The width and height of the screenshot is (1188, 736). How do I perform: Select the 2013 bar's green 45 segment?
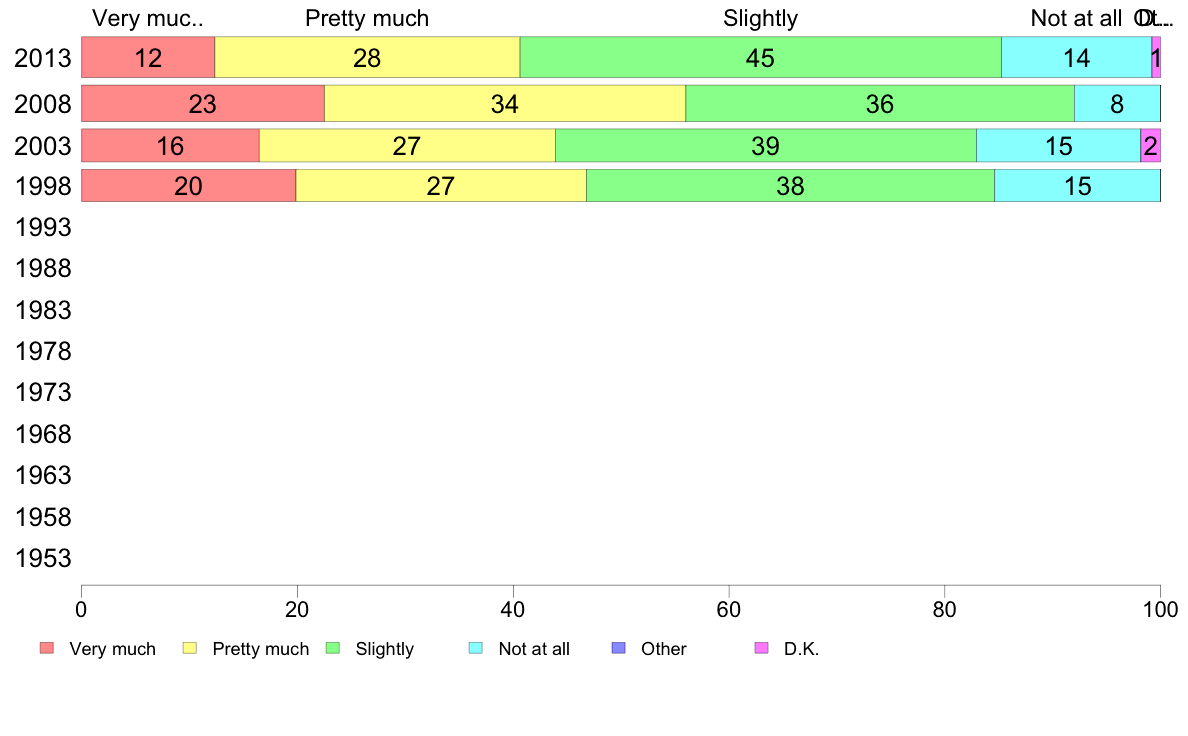(x=761, y=57)
